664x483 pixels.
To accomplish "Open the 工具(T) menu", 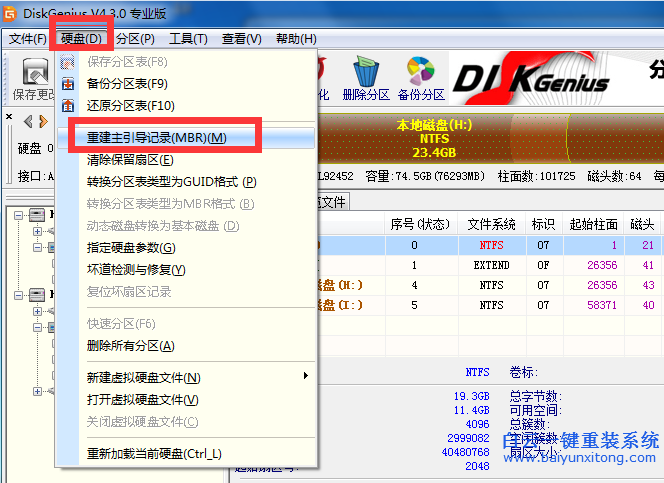I will (188, 39).
